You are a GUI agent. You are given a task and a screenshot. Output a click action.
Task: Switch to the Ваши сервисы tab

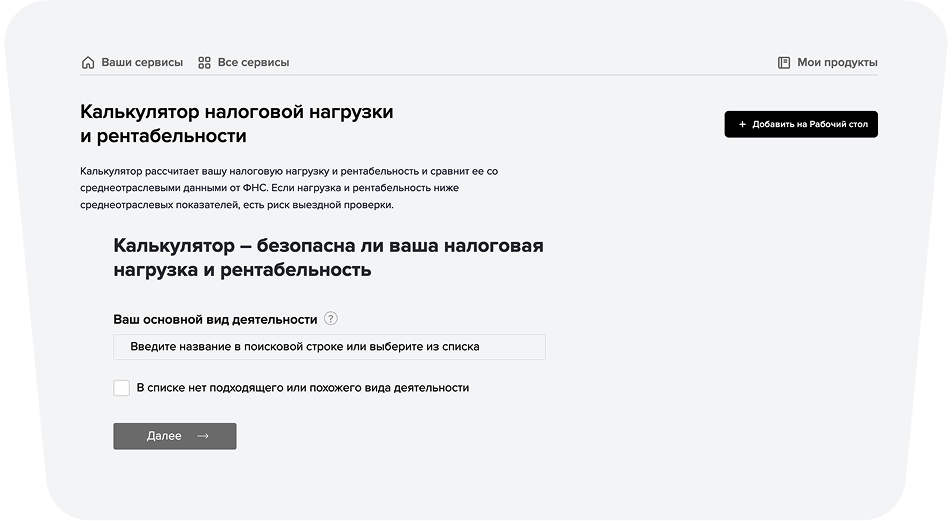pos(132,63)
